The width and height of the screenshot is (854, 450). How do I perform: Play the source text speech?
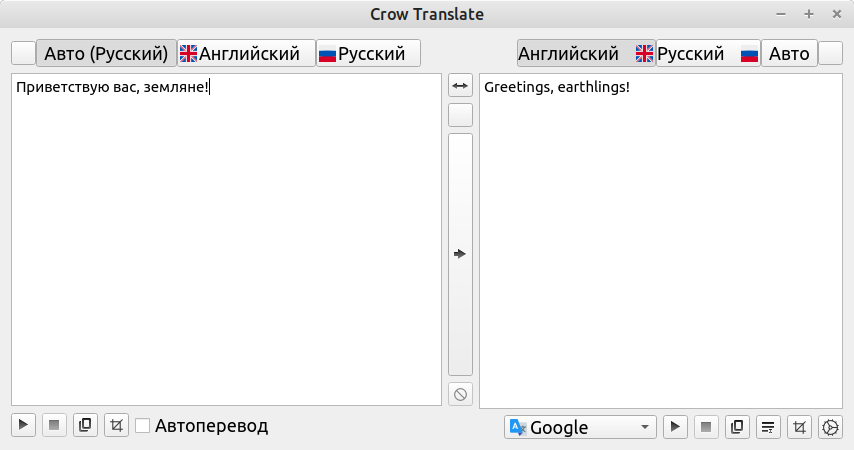[23, 425]
